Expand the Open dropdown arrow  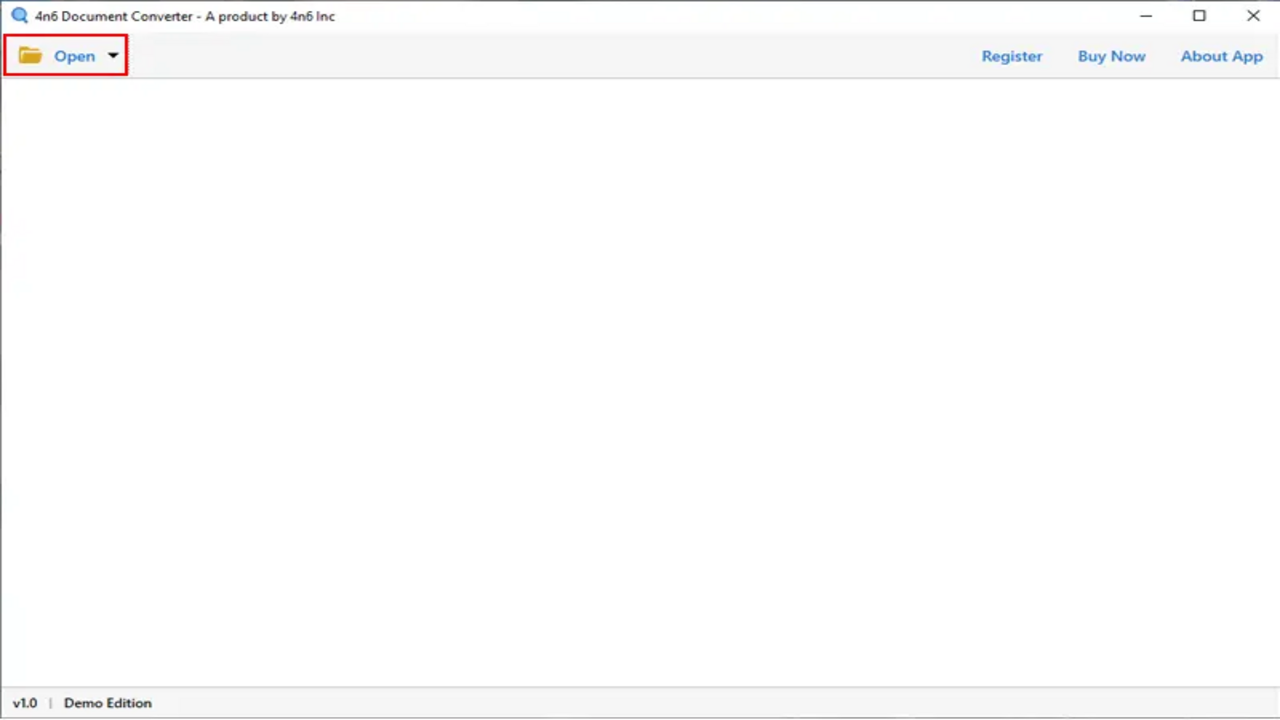coord(113,56)
